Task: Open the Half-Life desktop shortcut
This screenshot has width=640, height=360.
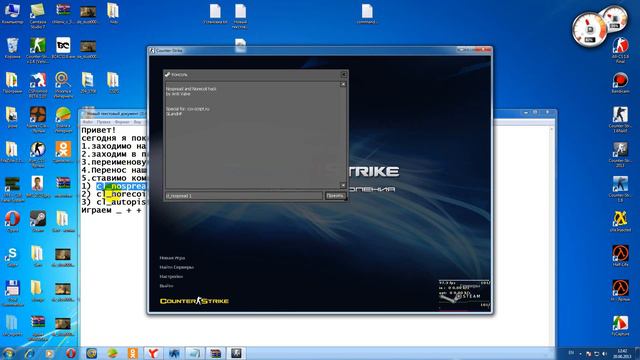Action: coord(620,256)
